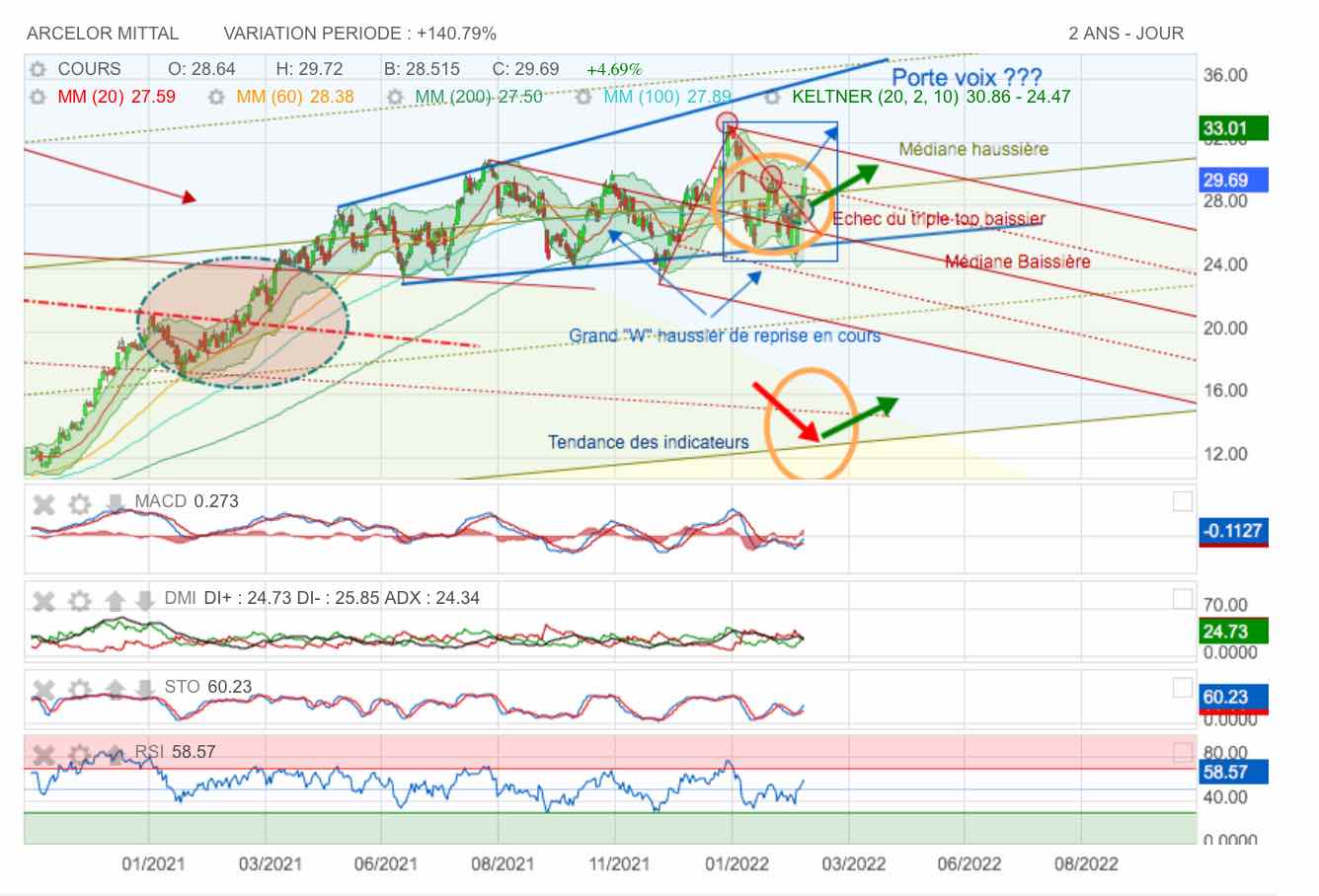Open STO indicator settings gear

tap(80, 689)
